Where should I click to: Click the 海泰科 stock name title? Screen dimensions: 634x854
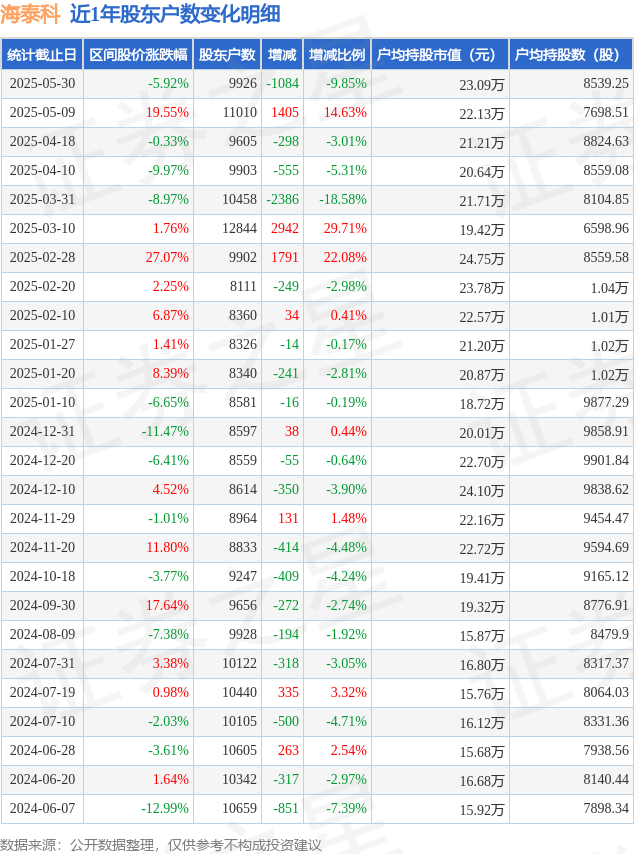pyautogui.click(x=30, y=14)
